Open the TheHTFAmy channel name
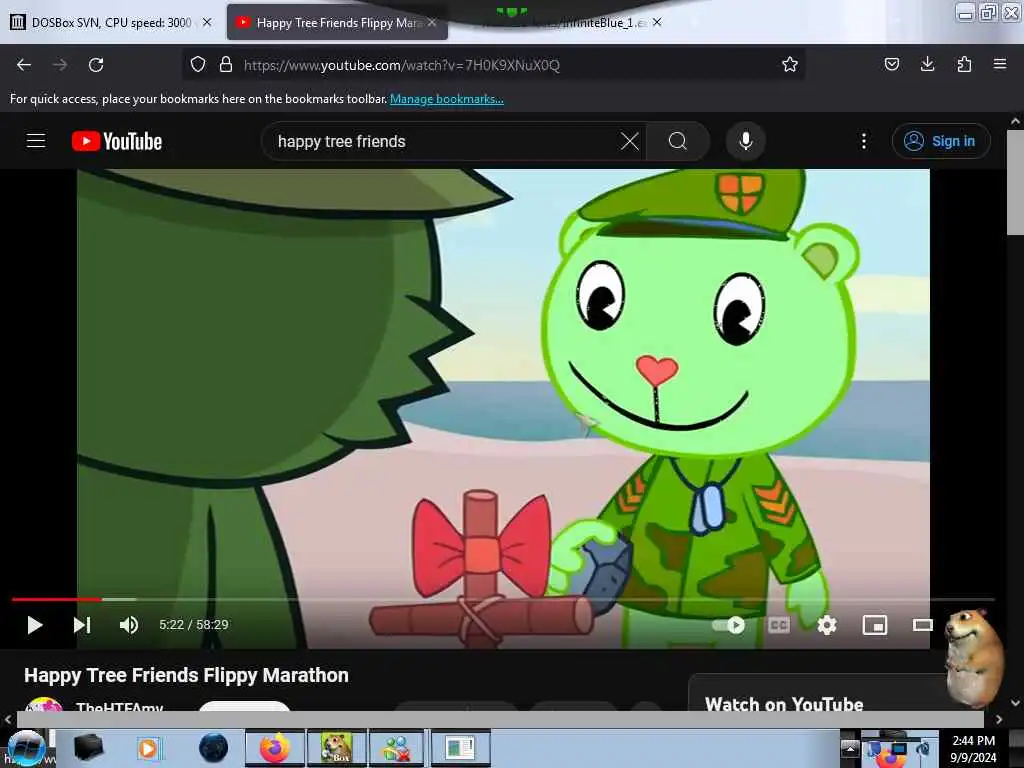1024x768 pixels. 120,707
